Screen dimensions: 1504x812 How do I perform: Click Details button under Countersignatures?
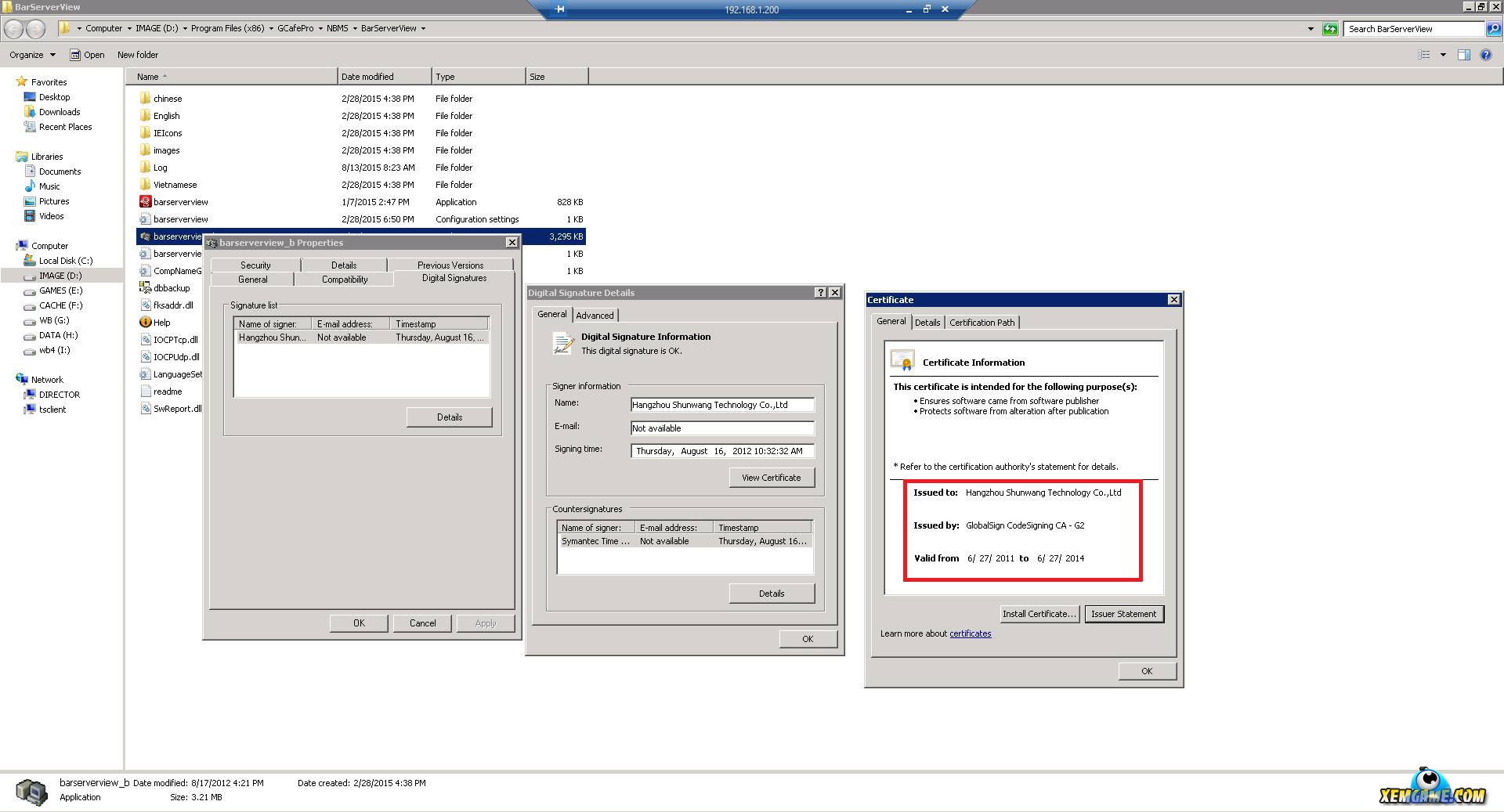coord(772,593)
